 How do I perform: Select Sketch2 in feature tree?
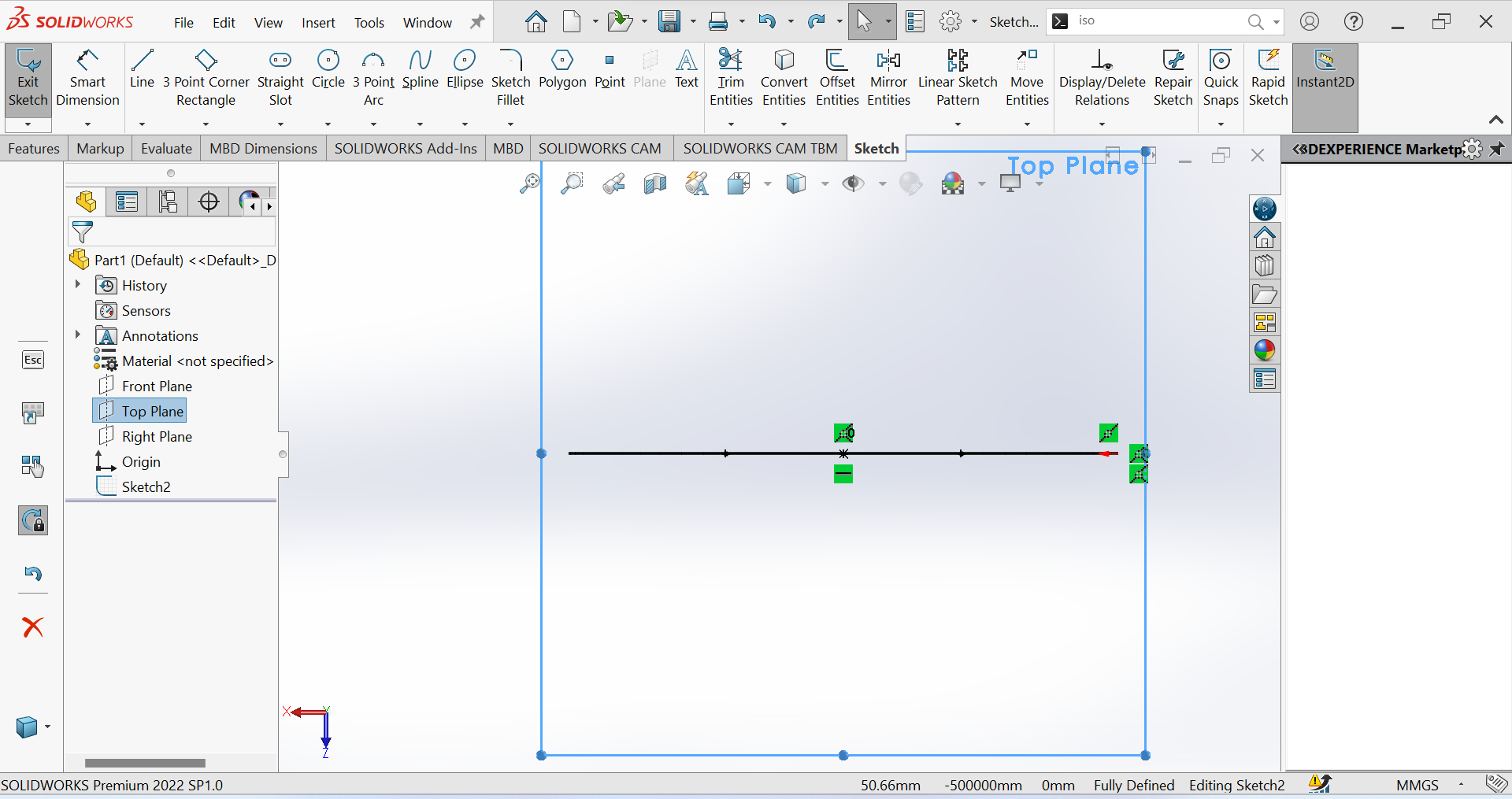point(132,486)
